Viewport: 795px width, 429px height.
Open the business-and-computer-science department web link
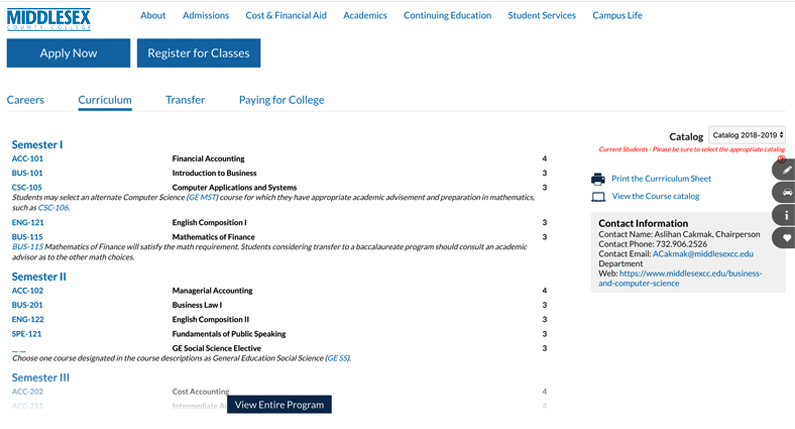[680, 278]
